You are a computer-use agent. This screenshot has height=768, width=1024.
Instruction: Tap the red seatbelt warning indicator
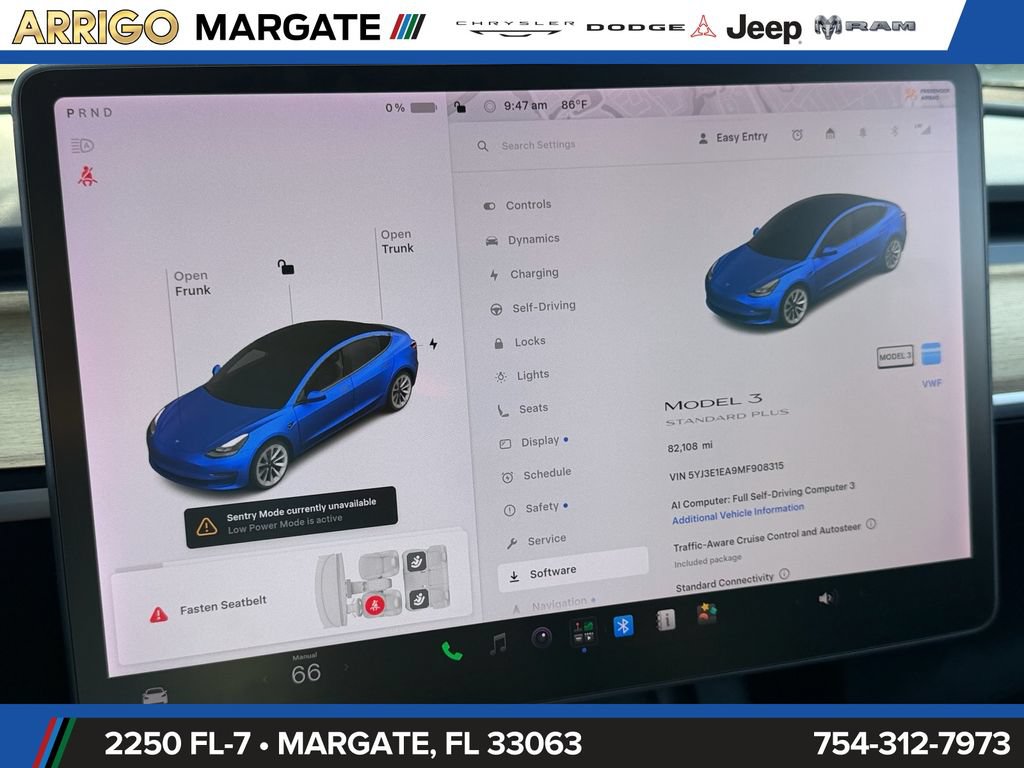pos(87,176)
